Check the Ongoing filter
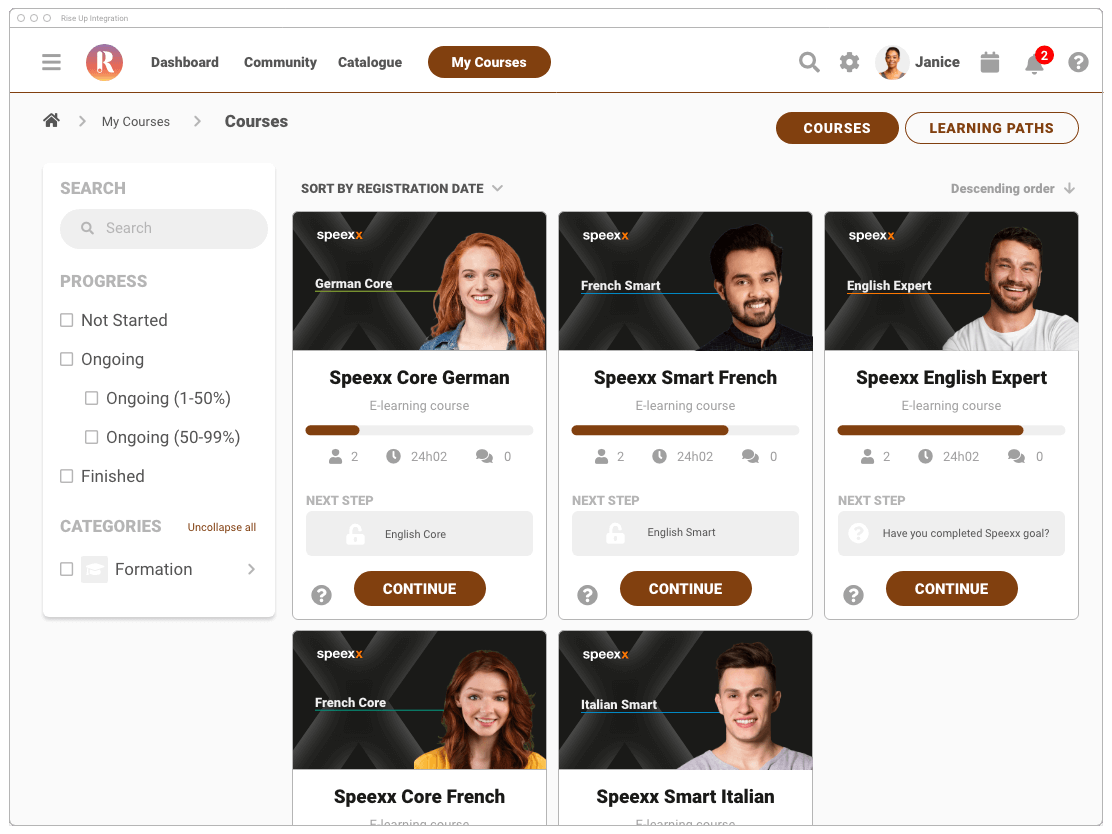Image resolution: width=1112 pixels, height=834 pixels. 67,360
